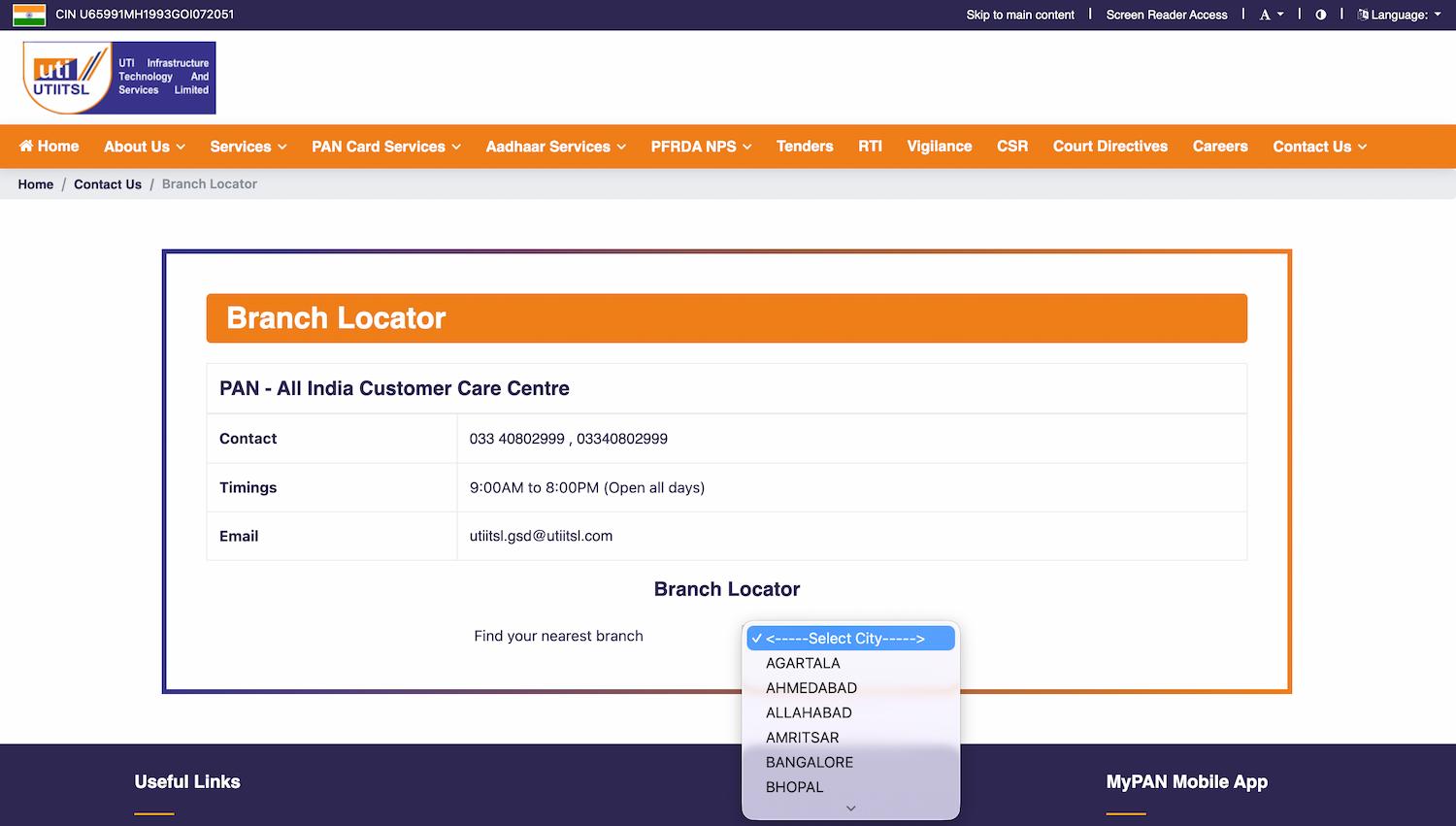The image size is (1456, 826).
Task: Expand the Aadhaar Services menu
Action: (555, 147)
